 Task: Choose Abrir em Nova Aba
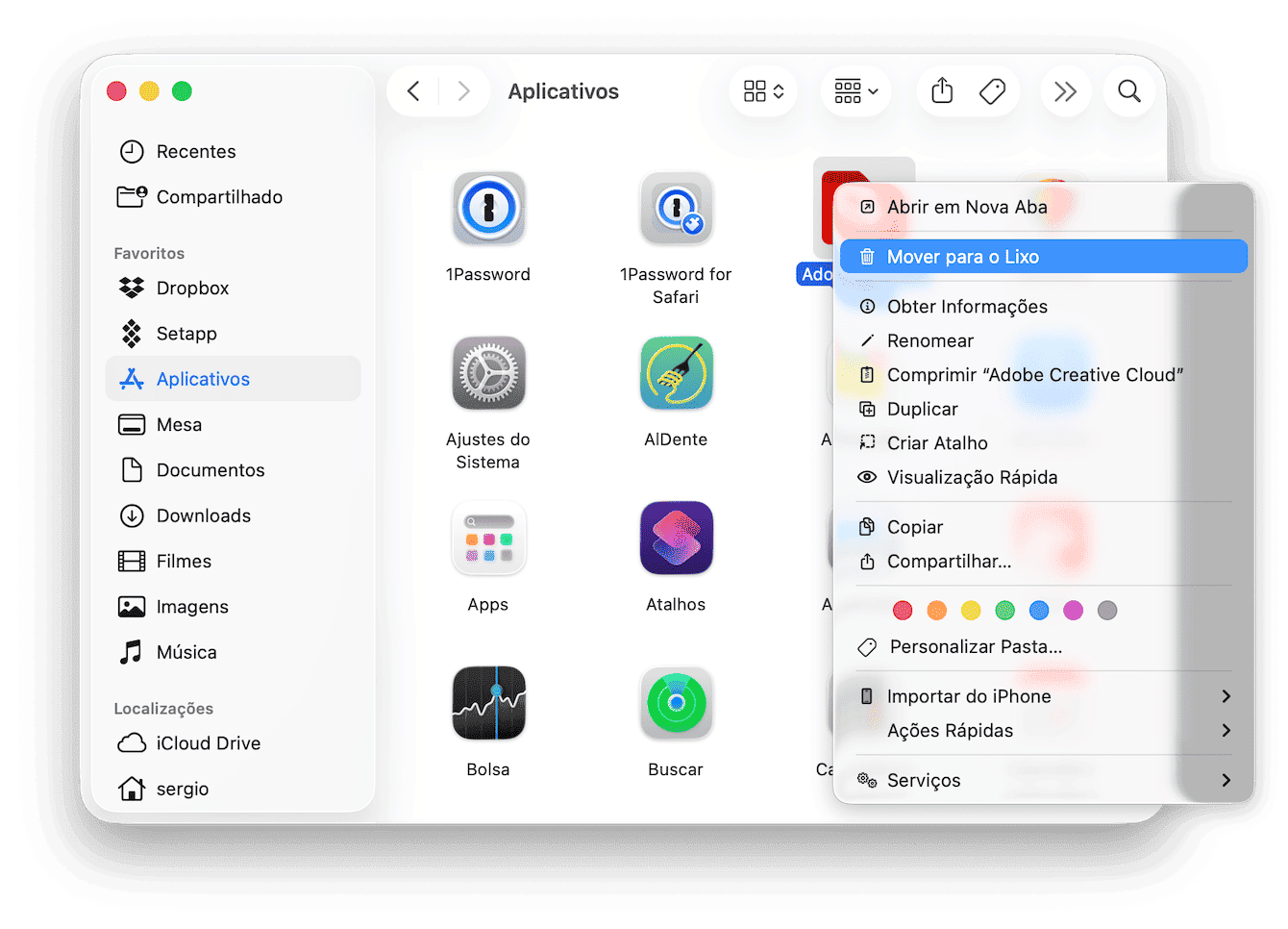tap(1044, 207)
